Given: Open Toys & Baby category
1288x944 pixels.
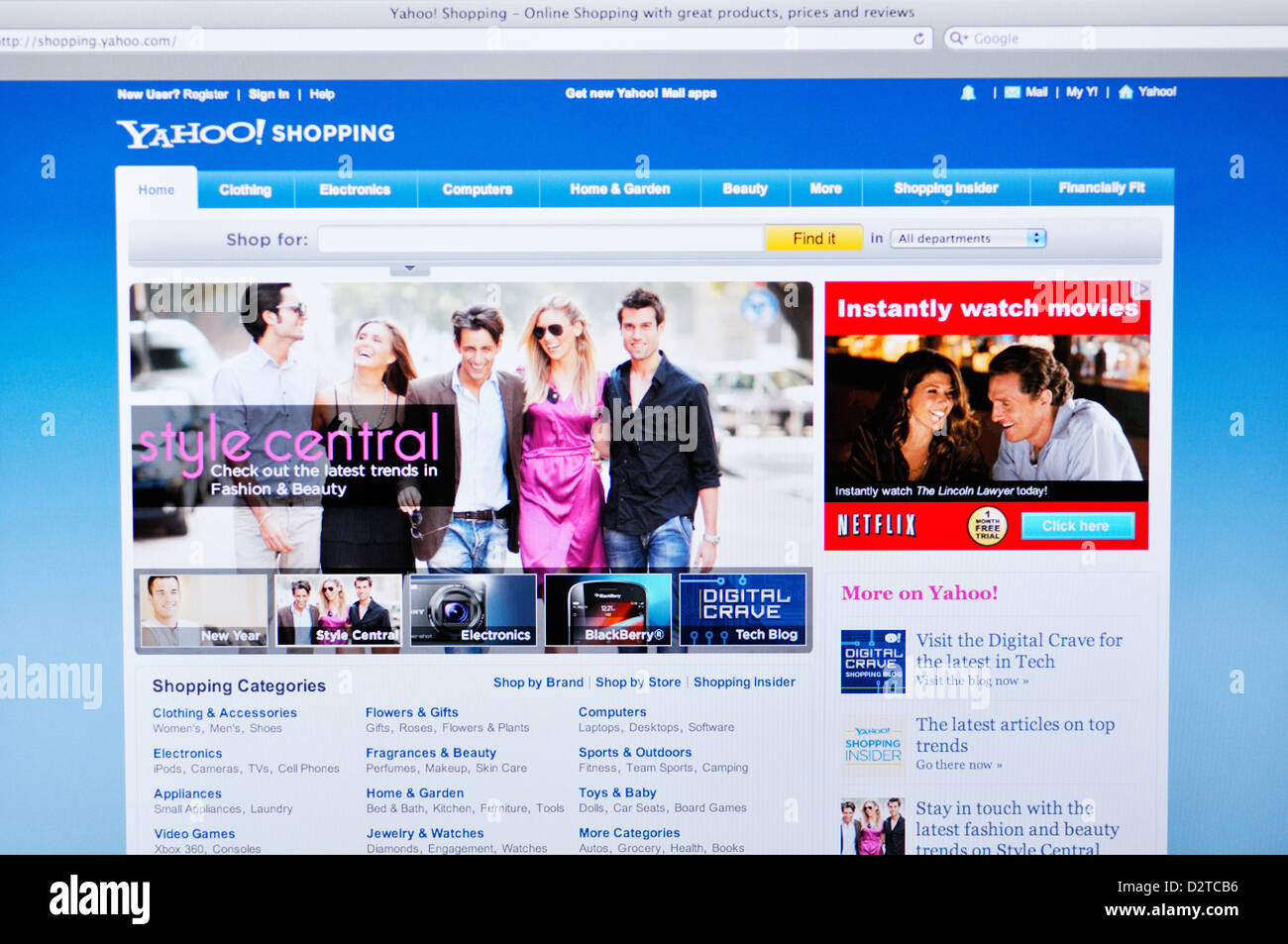Looking at the screenshot, I should point(617,793).
